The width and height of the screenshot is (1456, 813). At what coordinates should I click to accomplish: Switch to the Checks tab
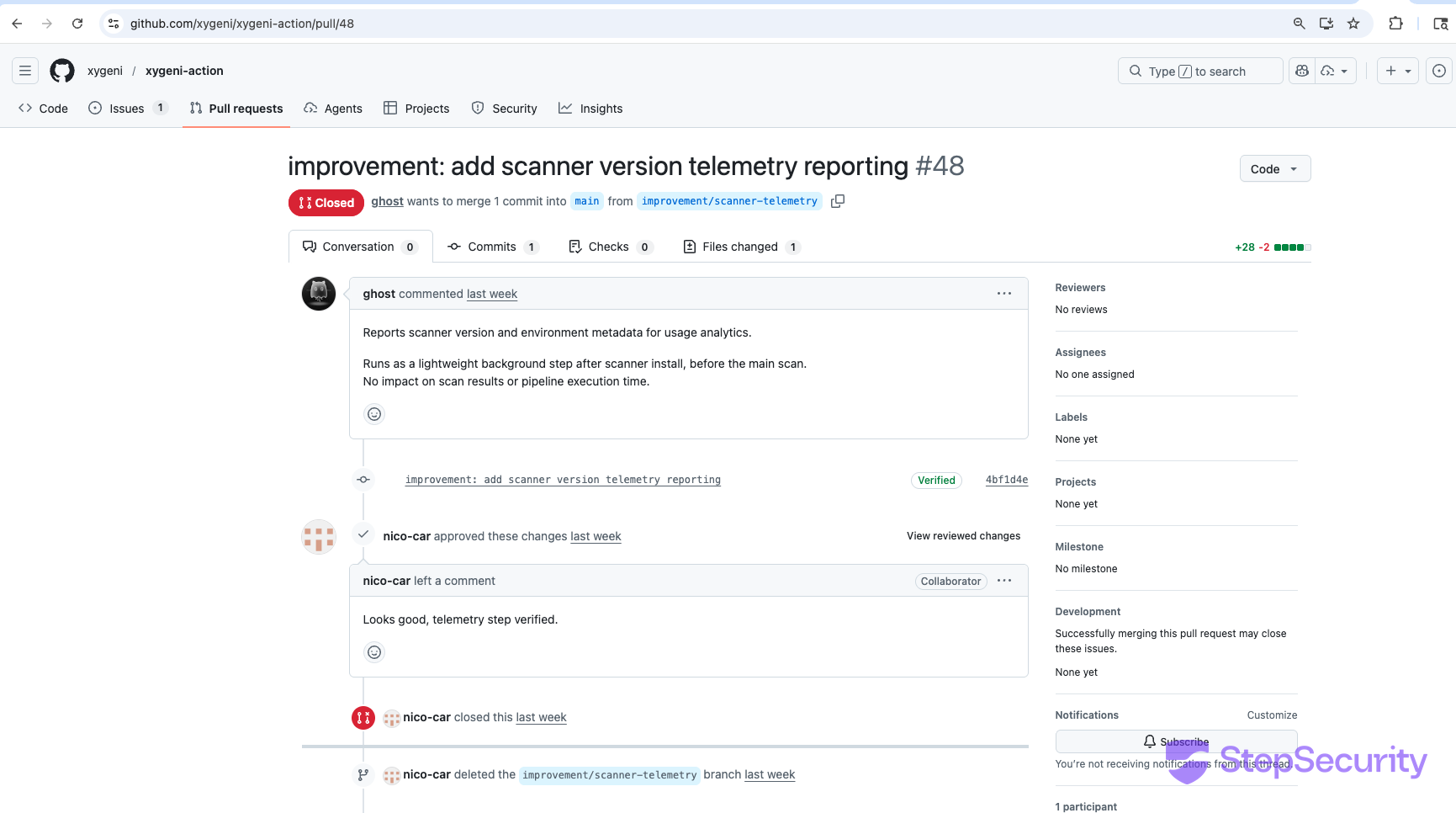(611, 247)
